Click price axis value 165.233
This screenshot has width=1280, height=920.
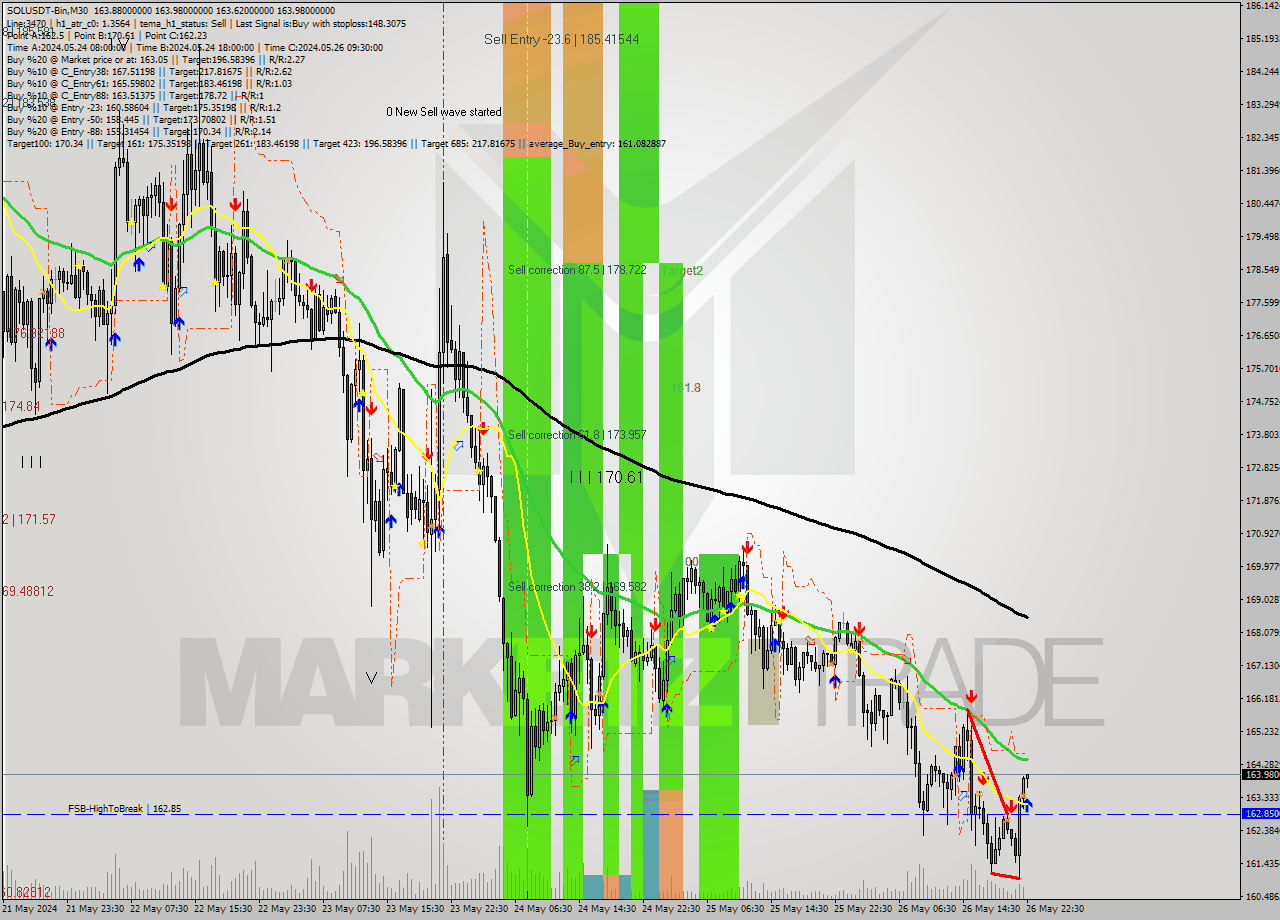click(1262, 731)
